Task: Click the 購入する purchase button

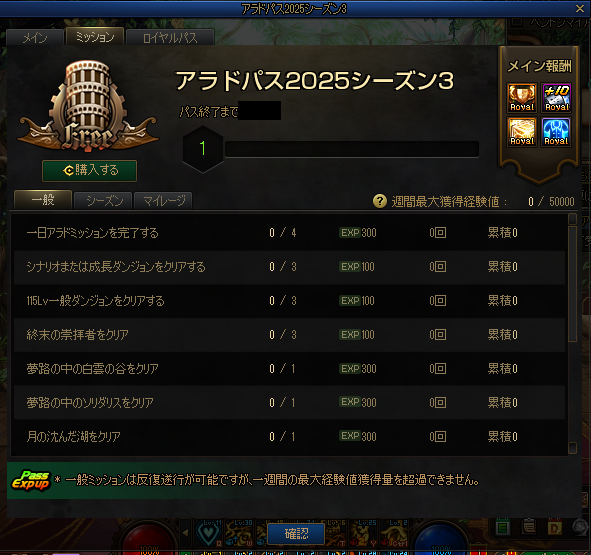Action: pos(89,170)
